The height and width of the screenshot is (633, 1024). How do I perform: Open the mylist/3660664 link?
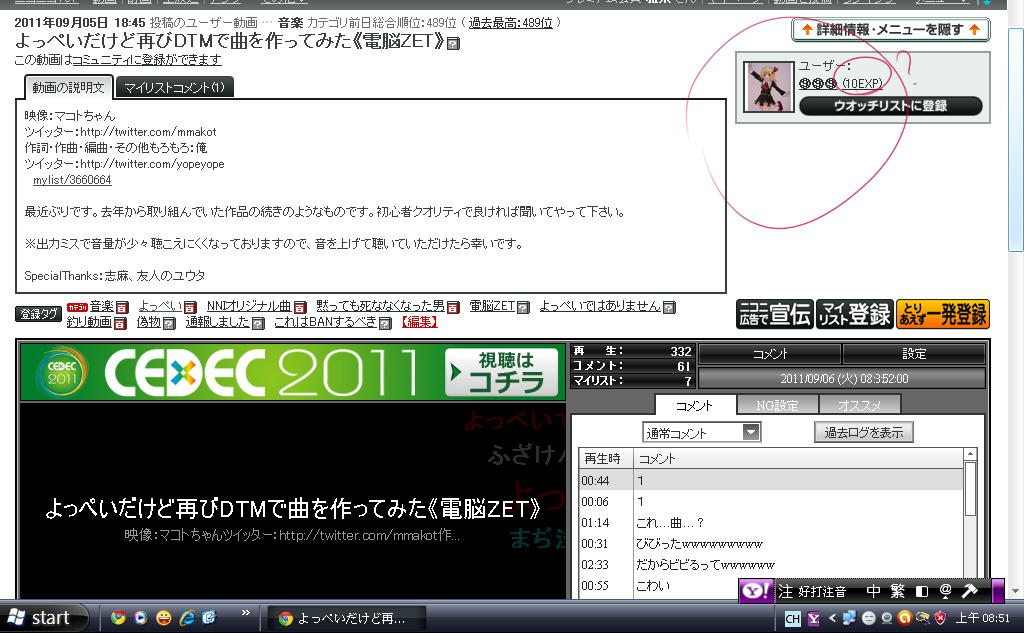tap(72, 180)
